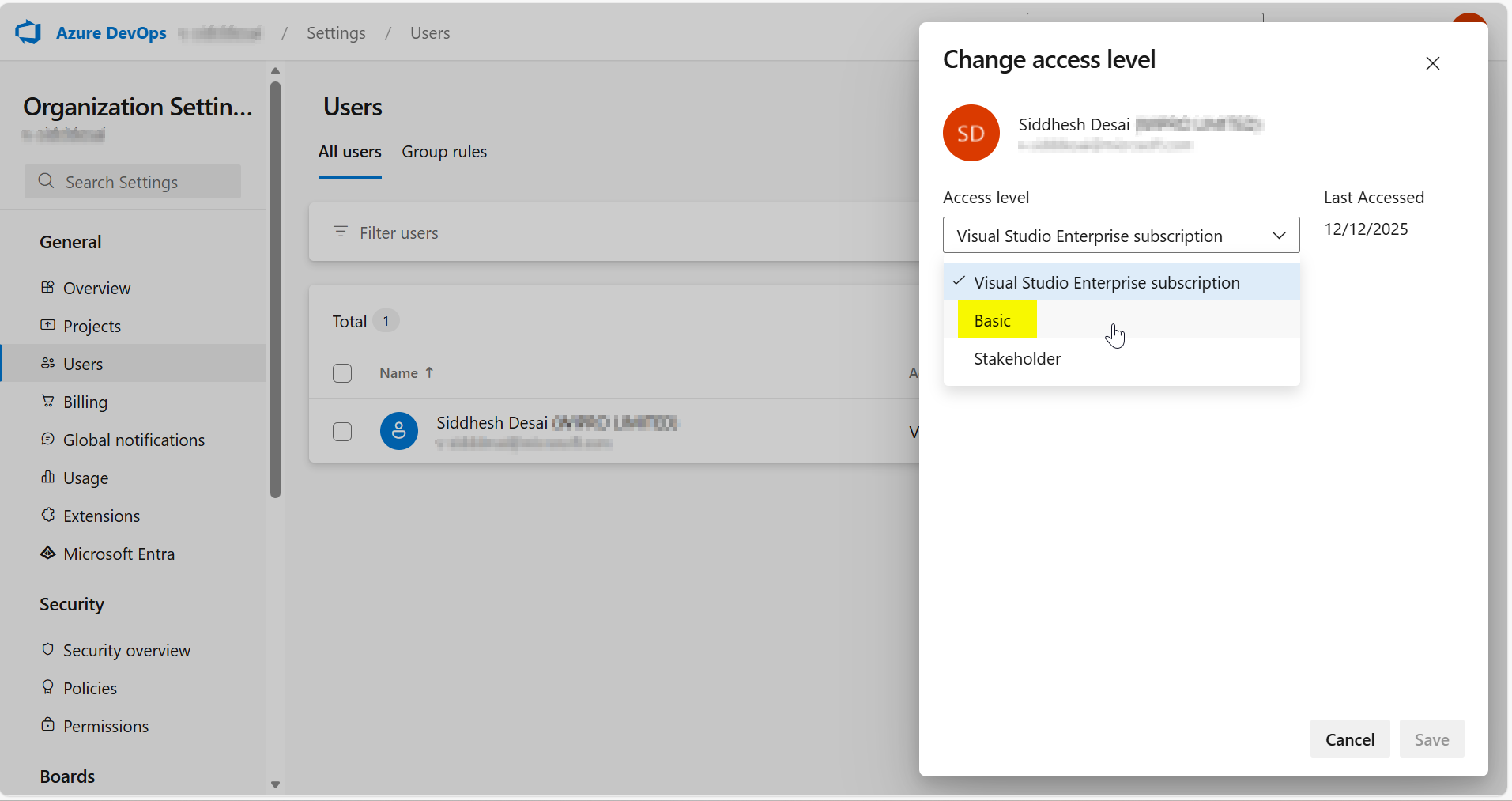Click the sidebar scroll down arrow
Screen dimensions: 1512x801
coord(275,785)
